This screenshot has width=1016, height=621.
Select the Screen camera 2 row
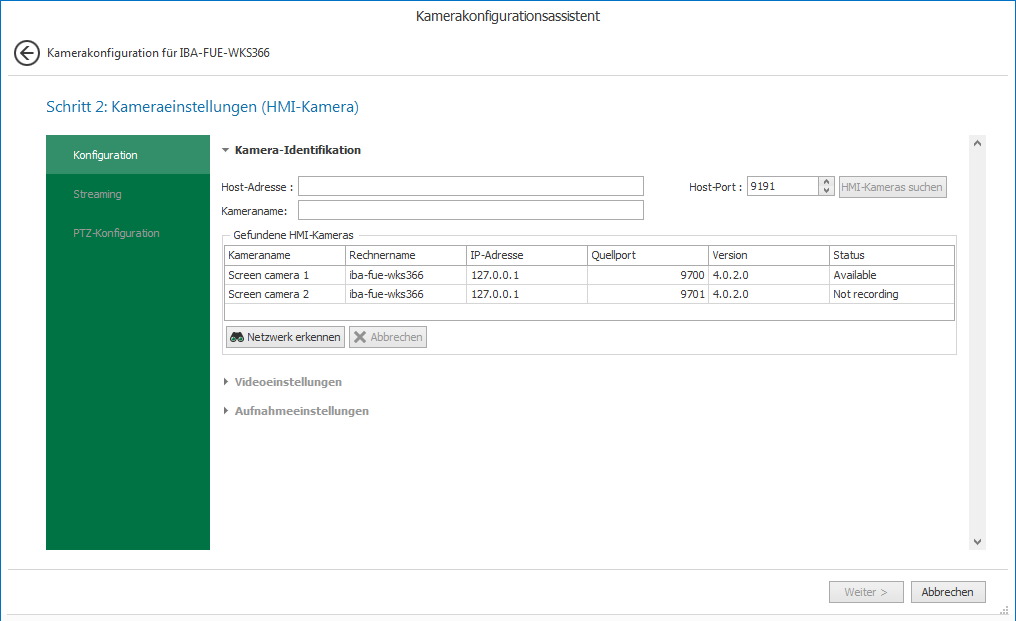(x=285, y=294)
